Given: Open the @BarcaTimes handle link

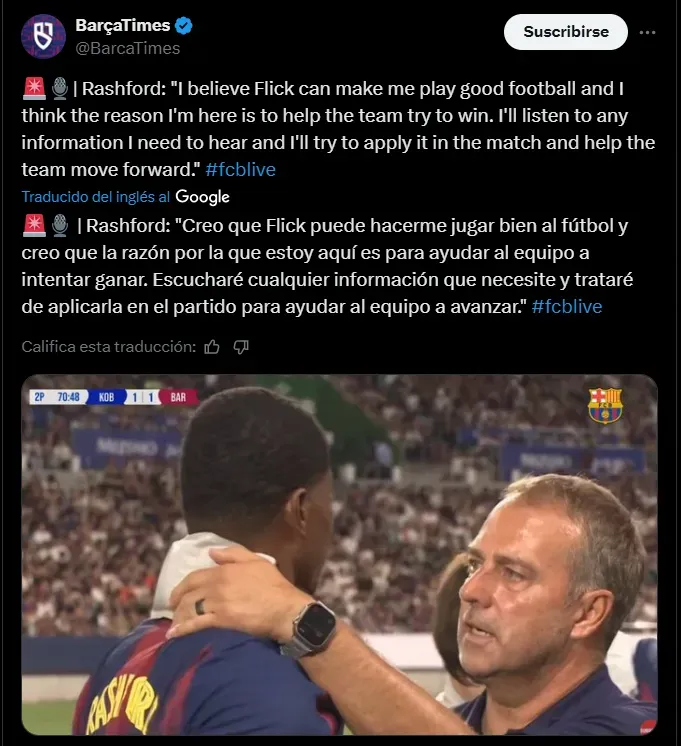Looking at the screenshot, I should [128, 49].
